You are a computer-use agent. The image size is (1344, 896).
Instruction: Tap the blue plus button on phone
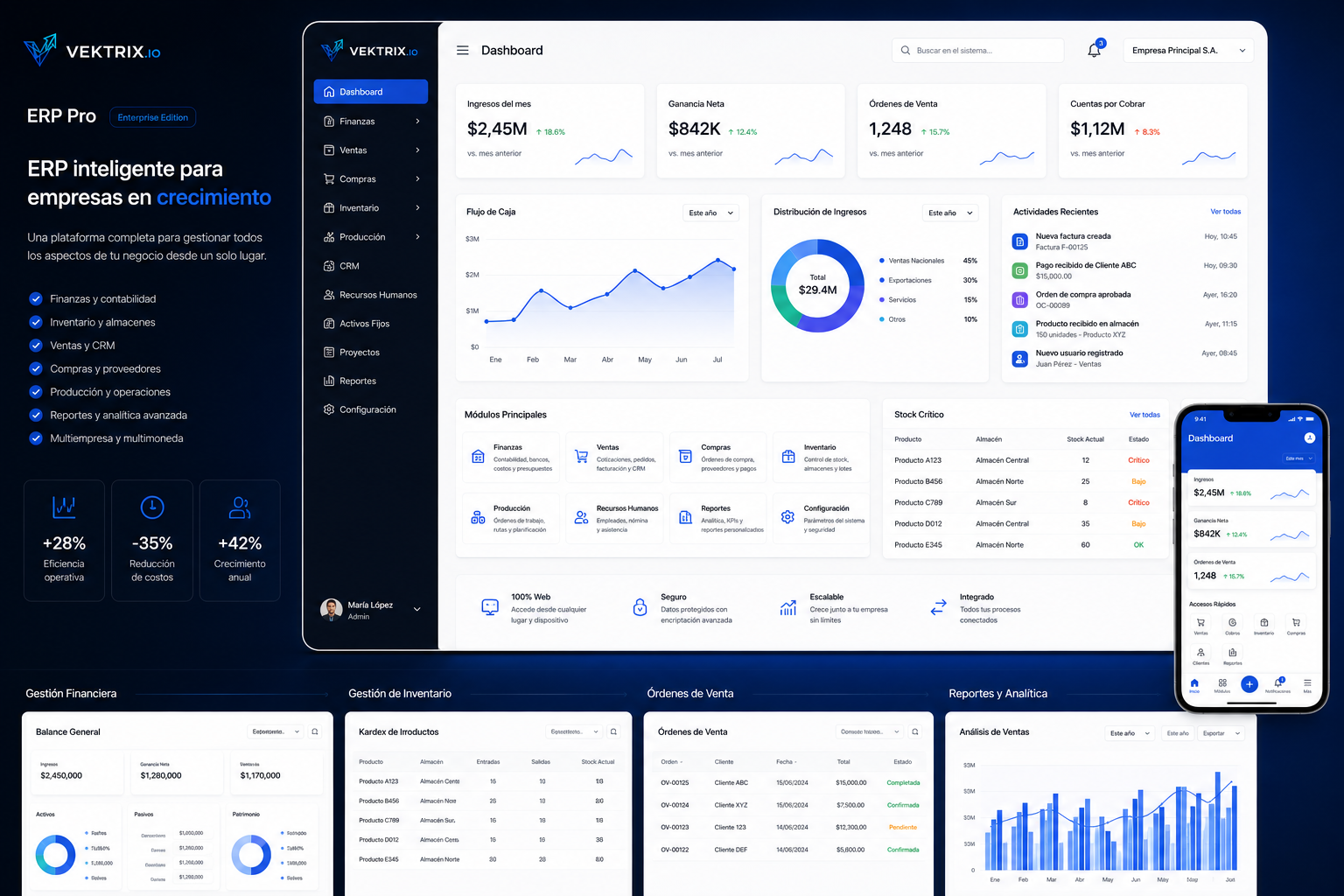point(1249,684)
